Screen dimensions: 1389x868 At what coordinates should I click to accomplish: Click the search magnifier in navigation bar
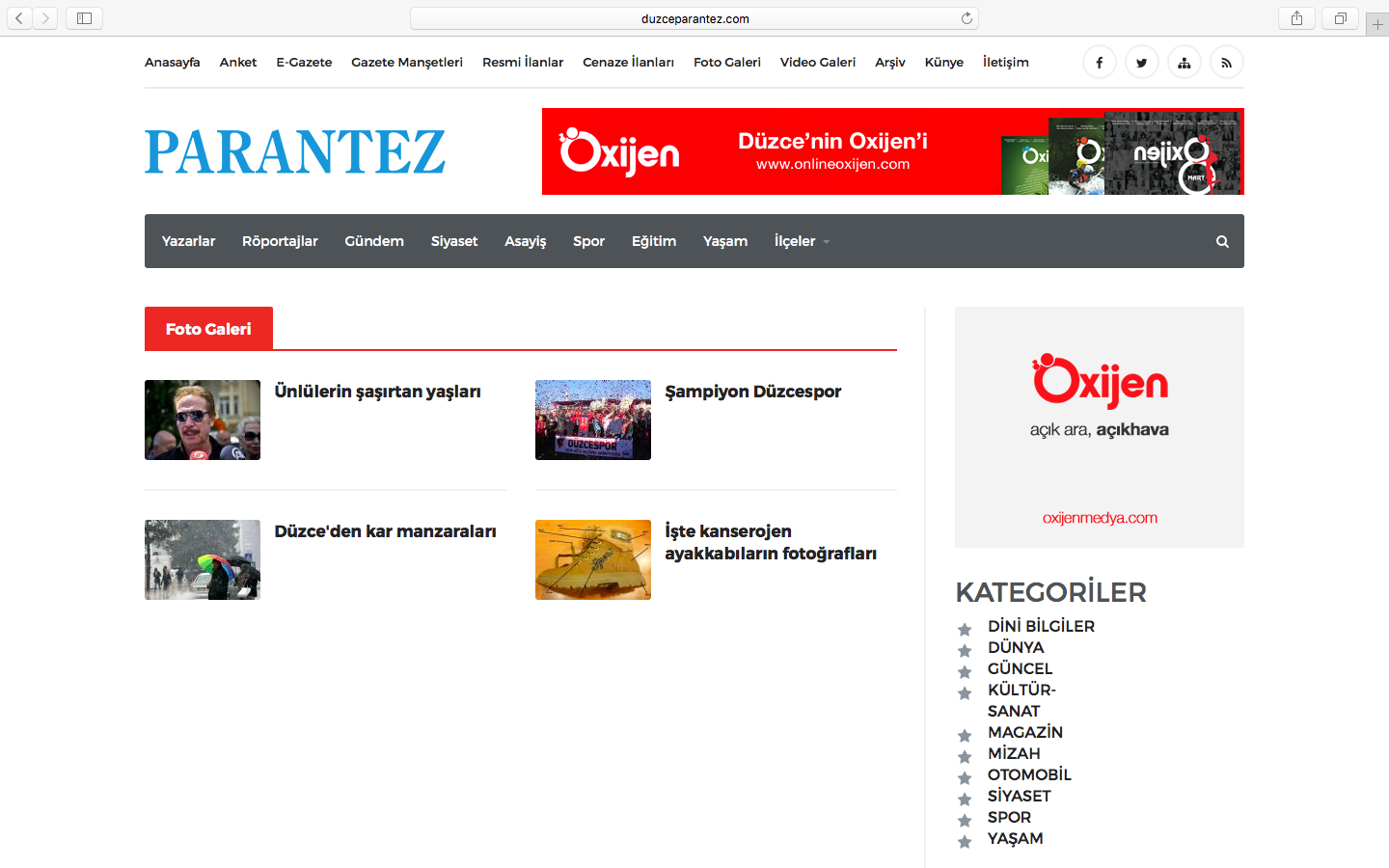(1222, 241)
